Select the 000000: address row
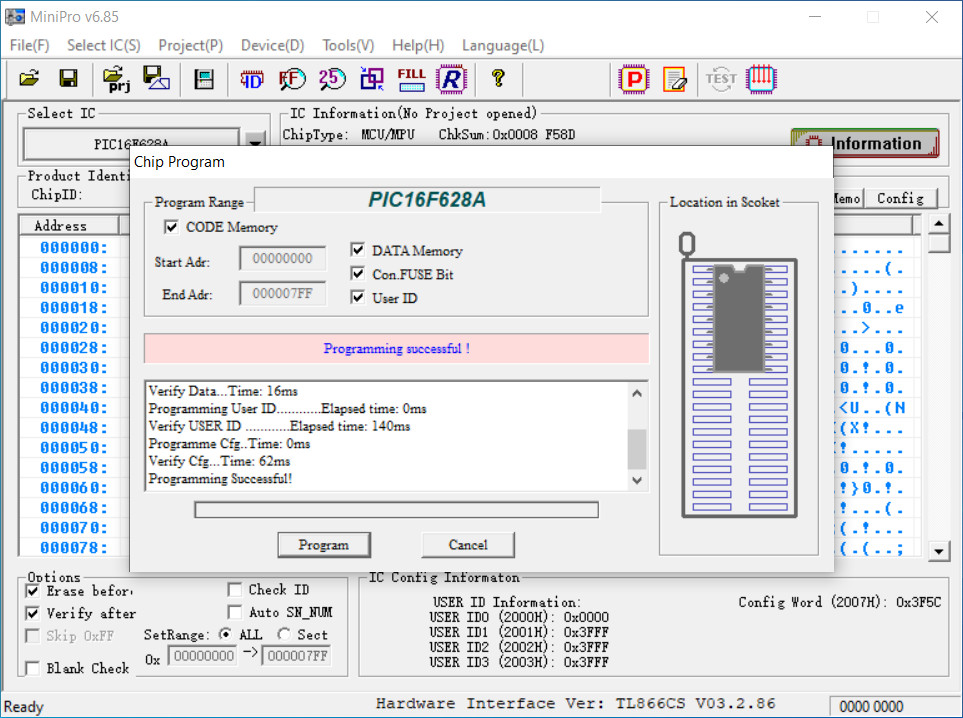The image size is (963, 718). click(x=74, y=248)
